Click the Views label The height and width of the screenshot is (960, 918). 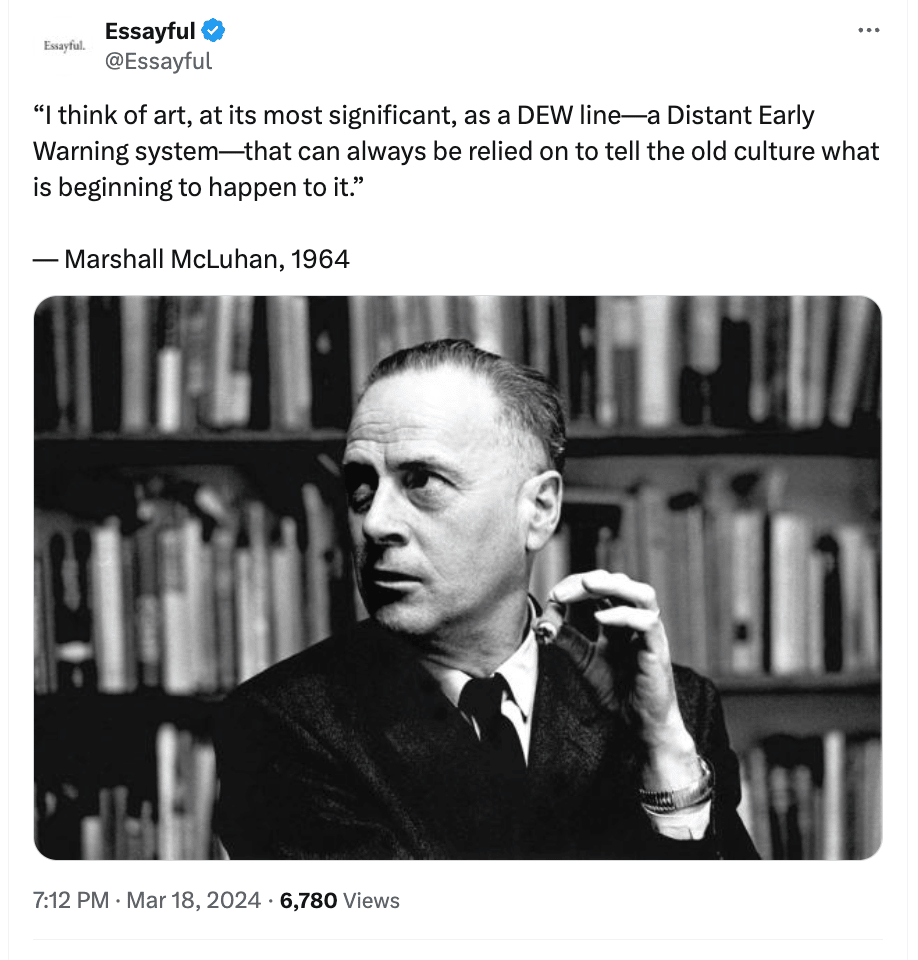coord(371,900)
